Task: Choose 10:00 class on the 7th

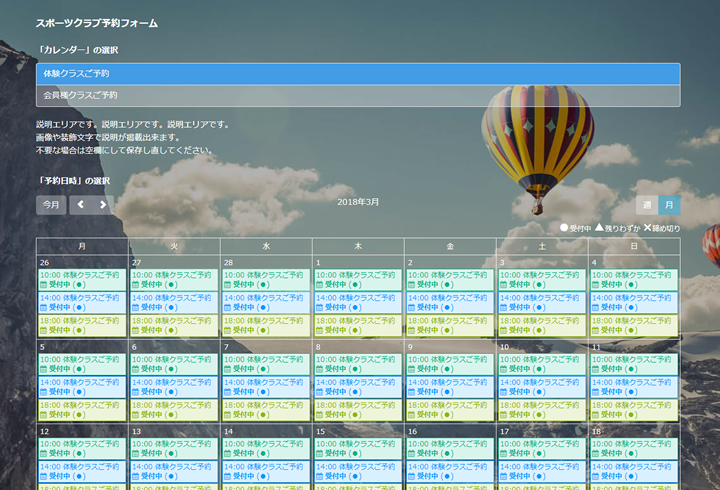Action: (265, 363)
